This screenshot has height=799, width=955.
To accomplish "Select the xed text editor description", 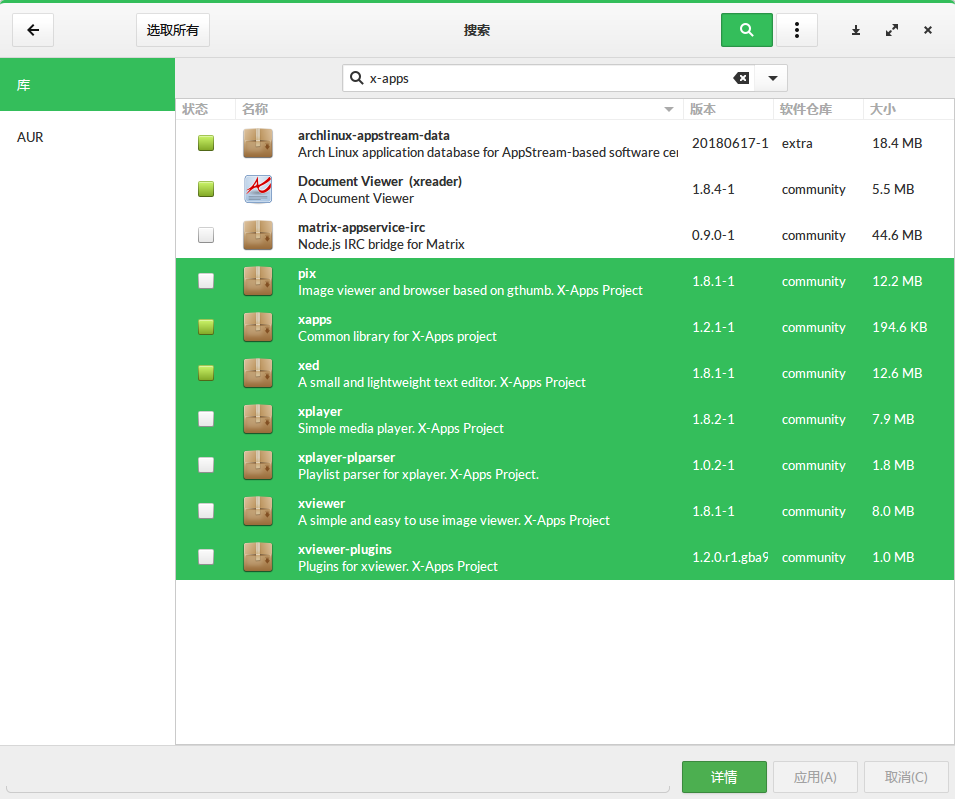I will [x=442, y=382].
